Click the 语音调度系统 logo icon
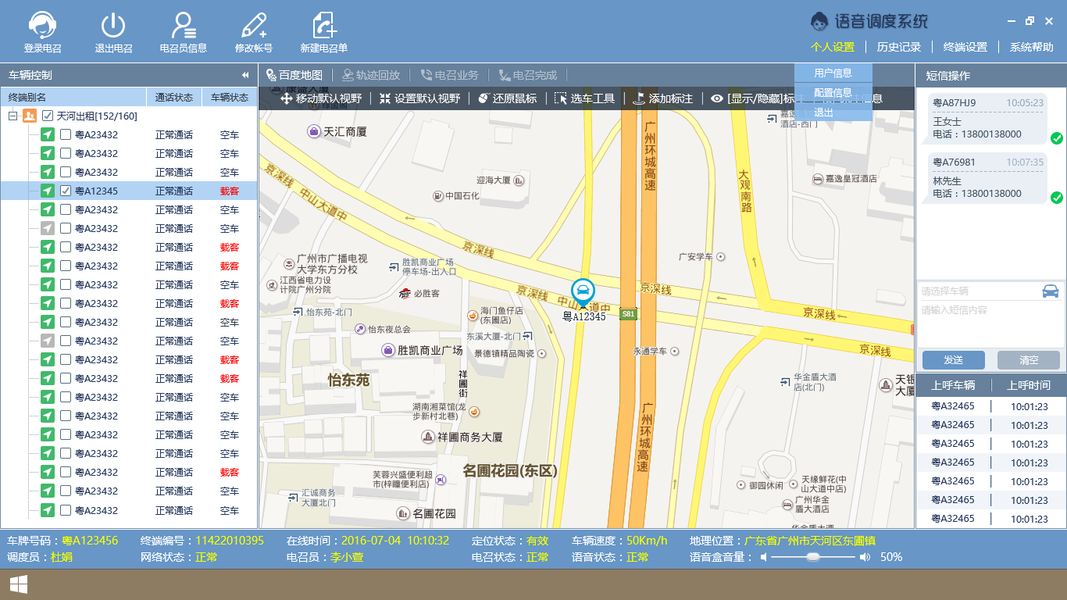 [819, 21]
